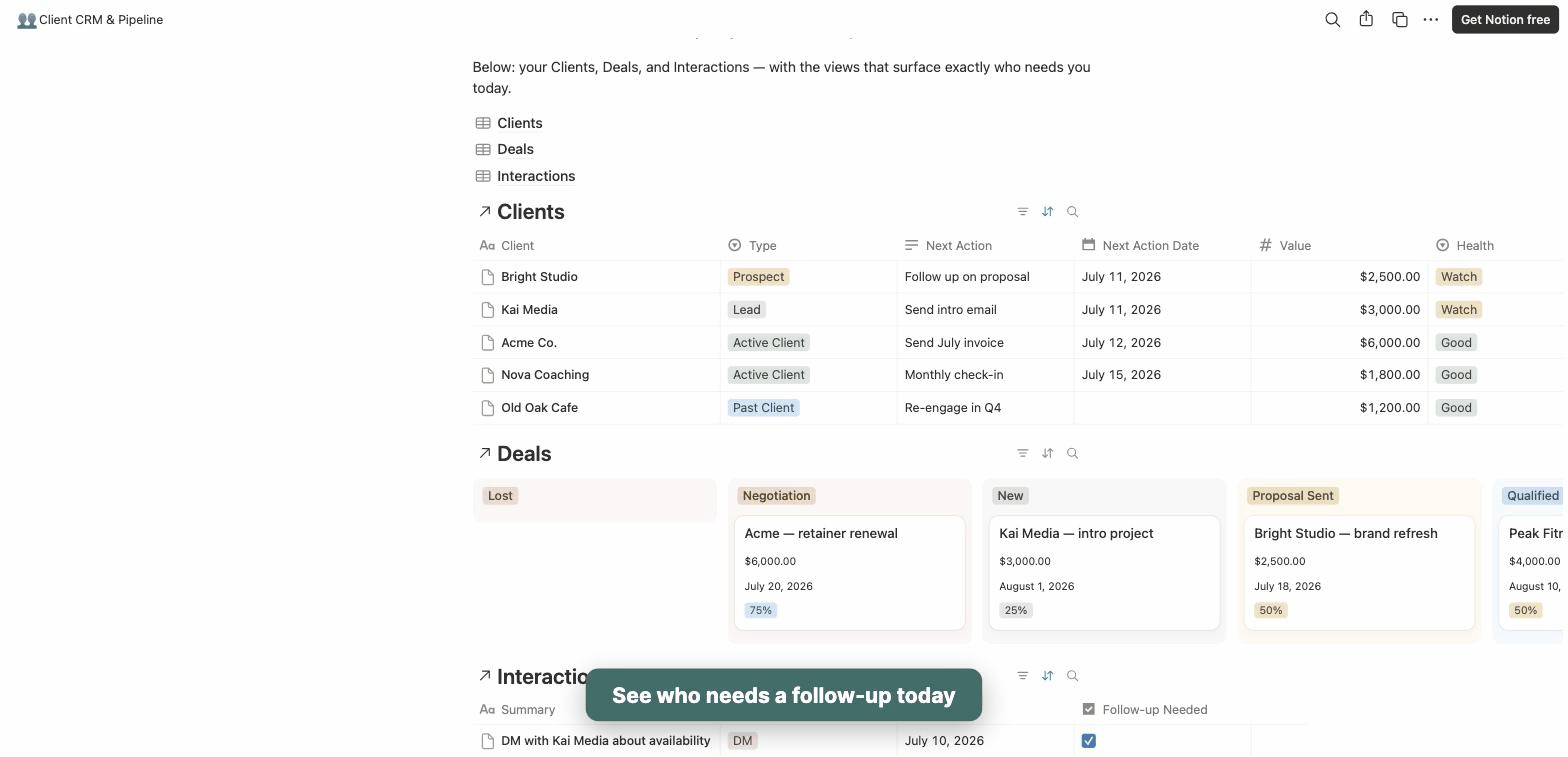Image resolution: width=1568 pixels, height=757 pixels.
Task: Select the Negotiation board column label
Action: point(776,496)
